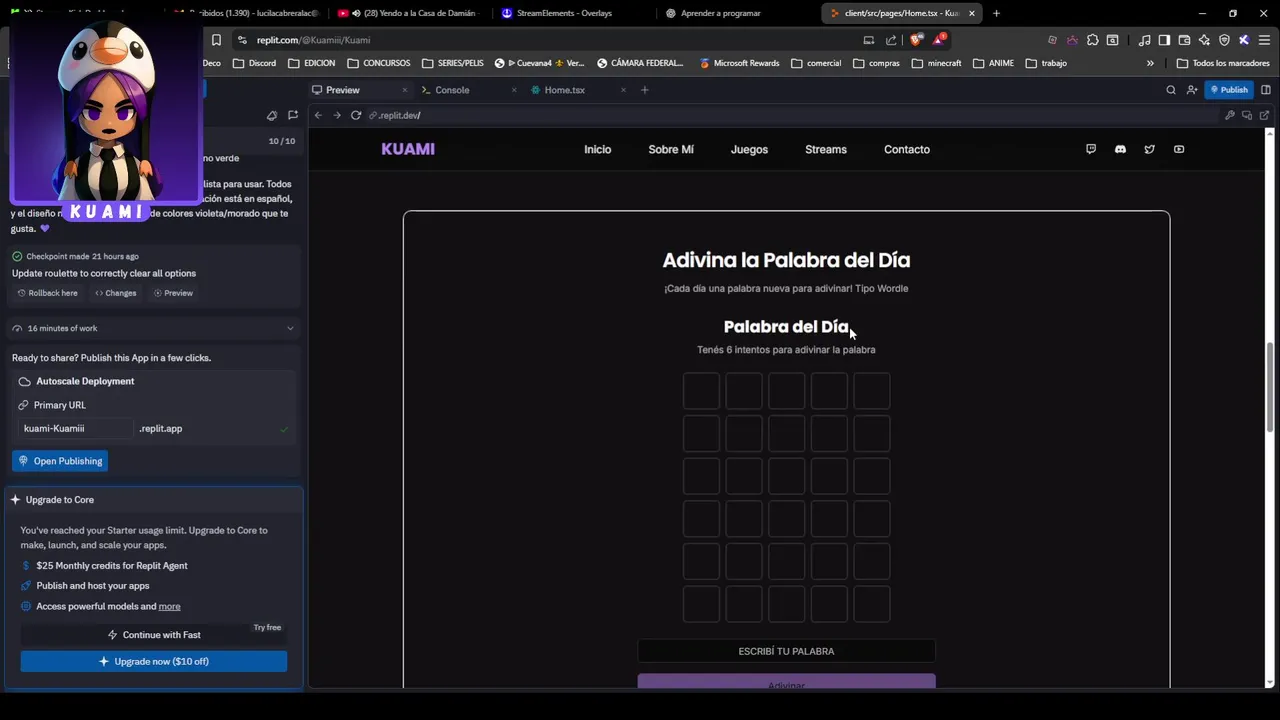
Task: Click the checkpoint Preview link
Action: [173, 293]
